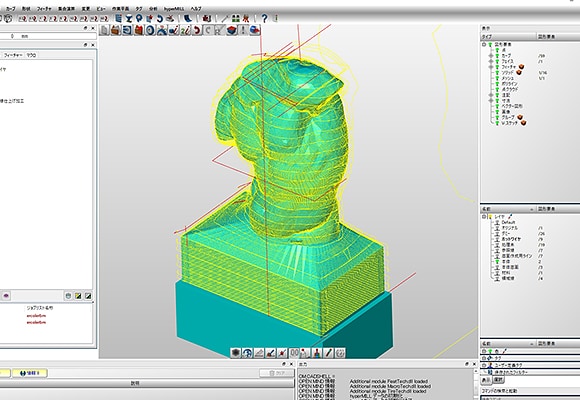Viewport: 580px width, 400px height.
Task: Expand the フィーチャ tree node
Action: pos(491,67)
